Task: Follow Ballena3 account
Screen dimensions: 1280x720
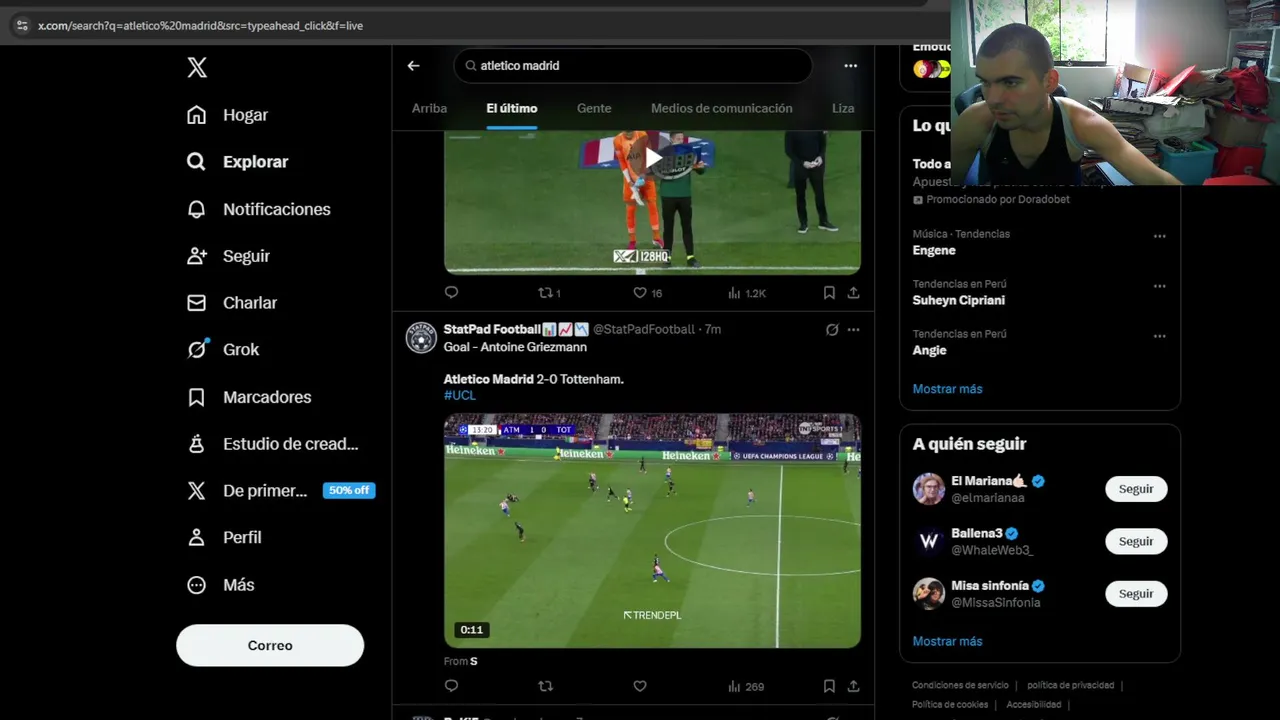Action: click(1136, 541)
